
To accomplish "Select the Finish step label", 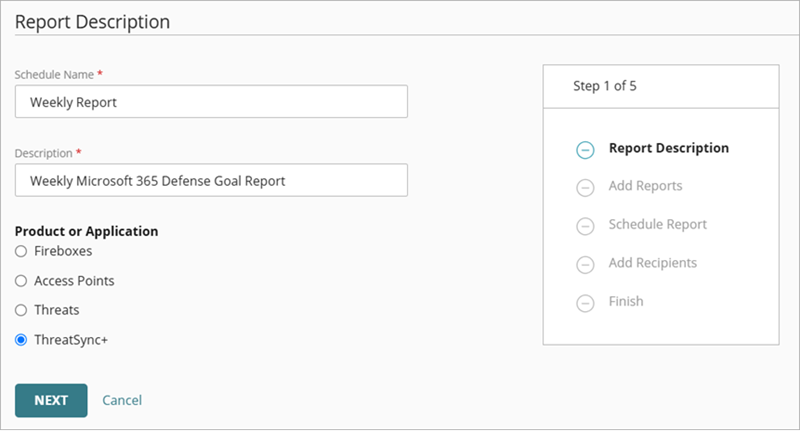I will pos(626,301).
